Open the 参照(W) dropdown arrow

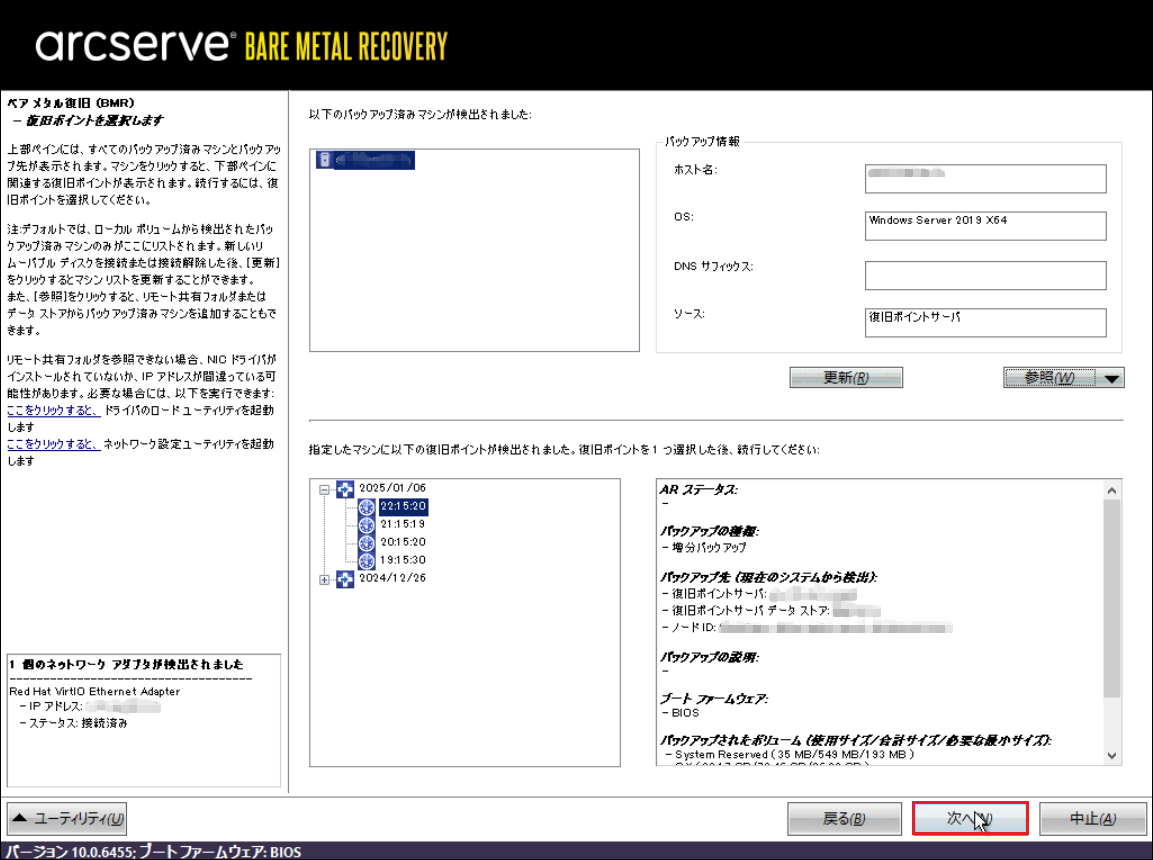[1112, 379]
